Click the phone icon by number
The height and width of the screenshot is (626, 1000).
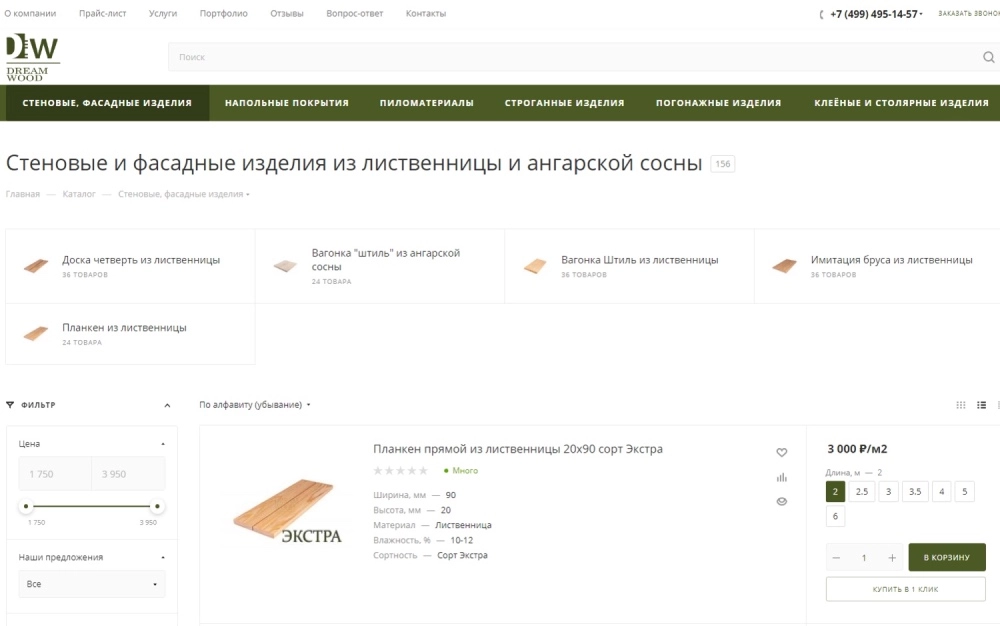click(x=821, y=14)
